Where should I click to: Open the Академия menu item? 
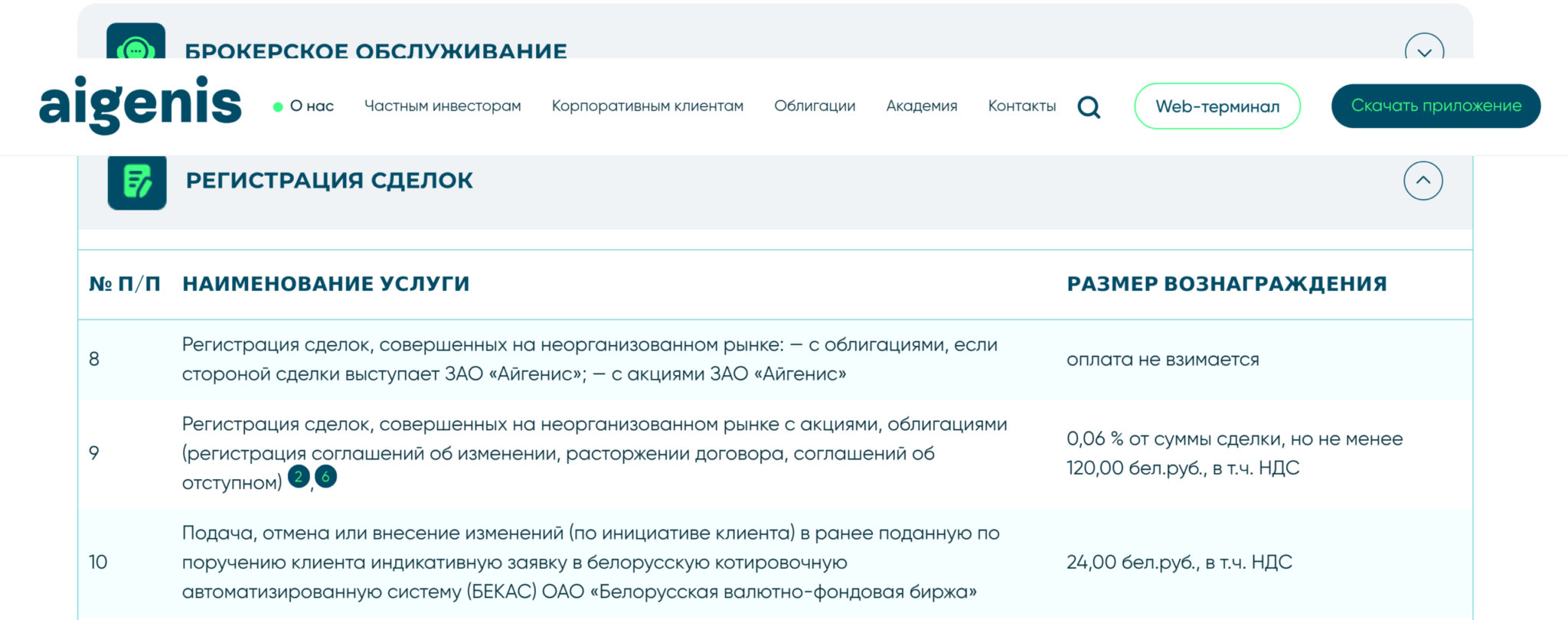922,106
